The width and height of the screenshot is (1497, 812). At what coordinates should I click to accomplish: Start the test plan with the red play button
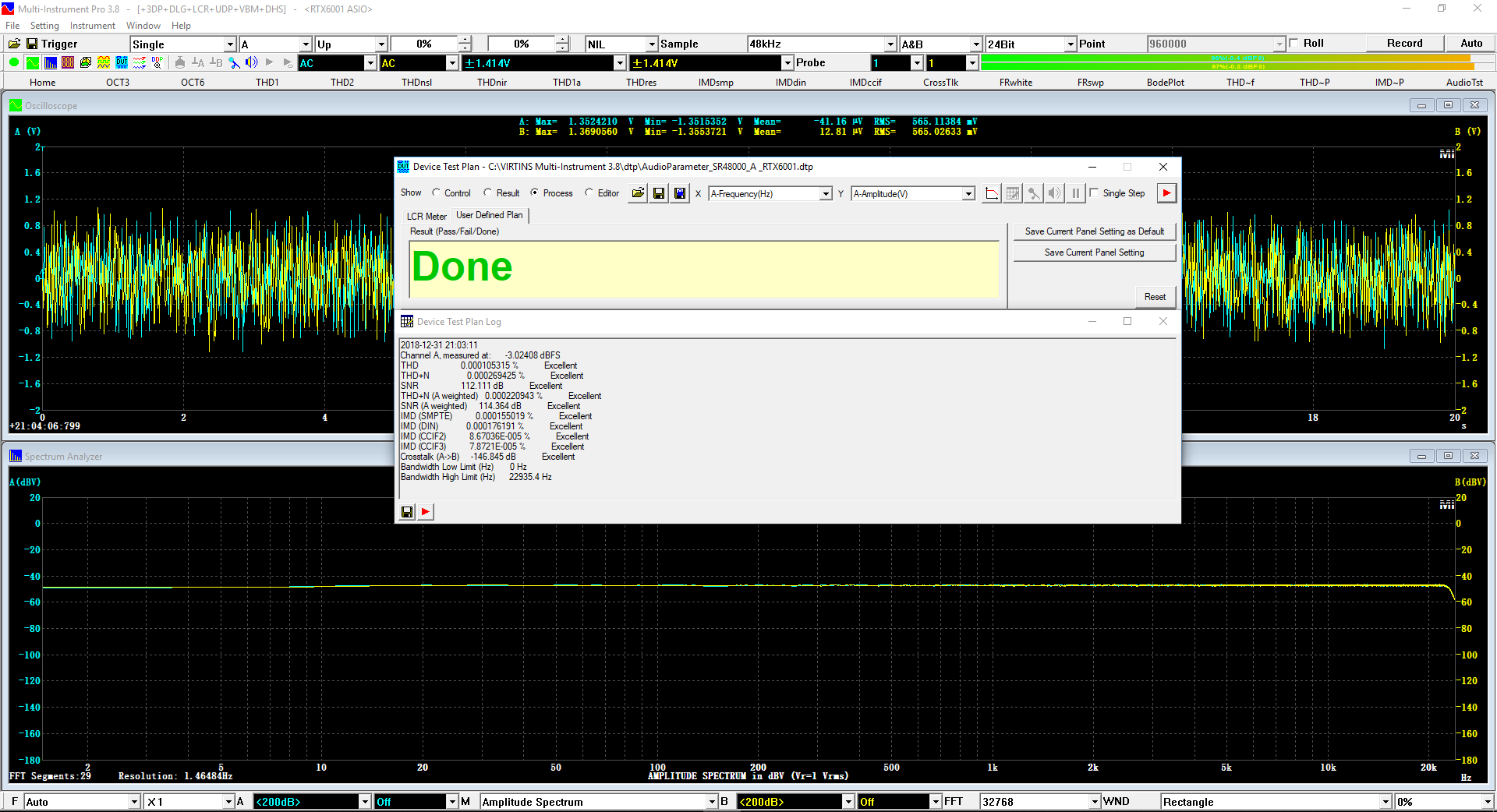point(1166,193)
